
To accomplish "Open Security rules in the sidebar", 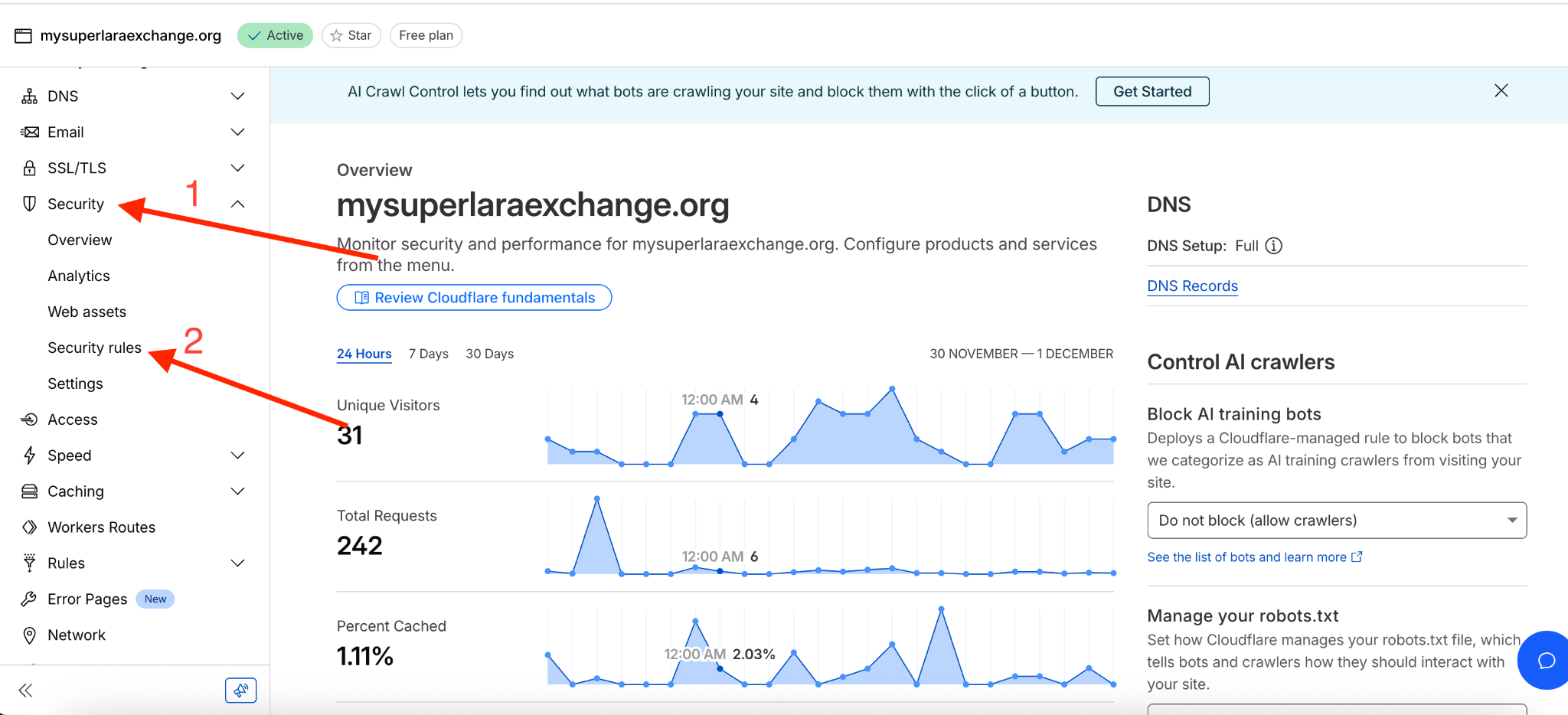I will coord(94,348).
